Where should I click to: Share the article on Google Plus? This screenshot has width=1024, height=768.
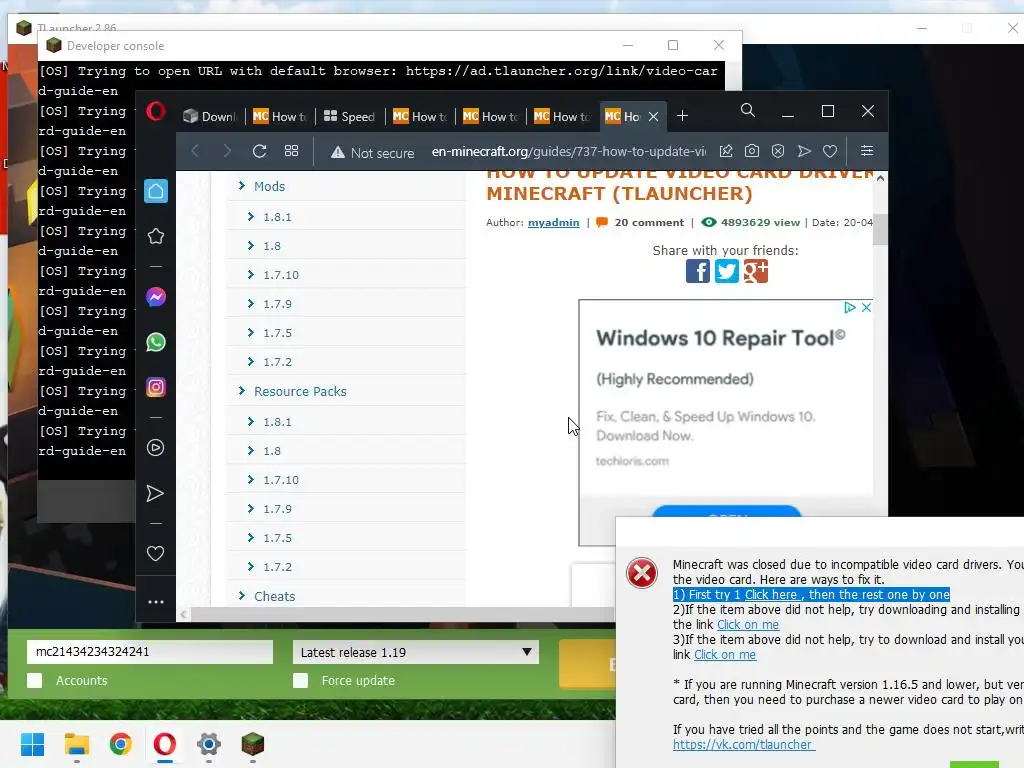(x=756, y=271)
